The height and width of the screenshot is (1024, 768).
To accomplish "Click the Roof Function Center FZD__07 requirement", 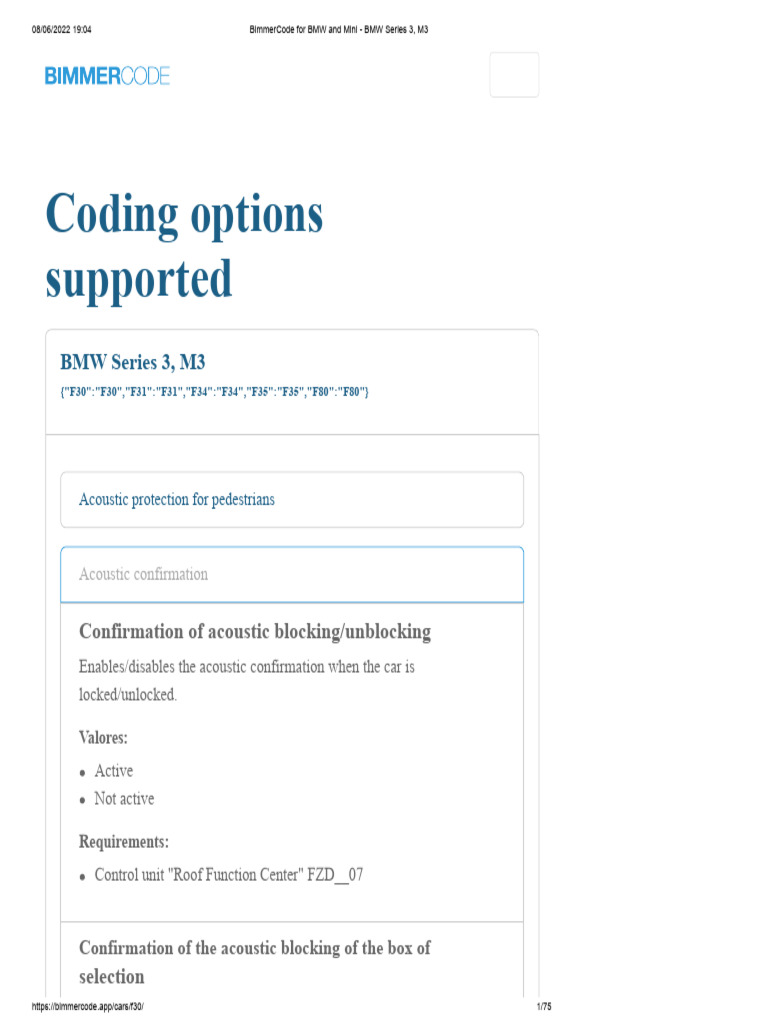I will (228, 875).
